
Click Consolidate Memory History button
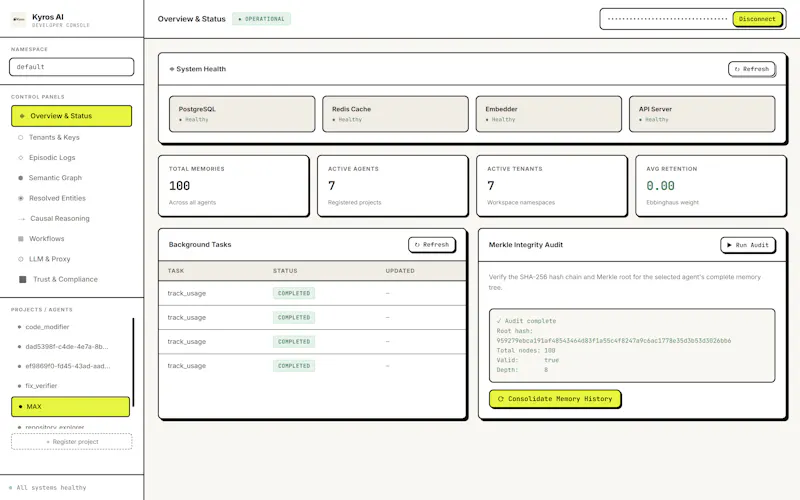[555, 399]
